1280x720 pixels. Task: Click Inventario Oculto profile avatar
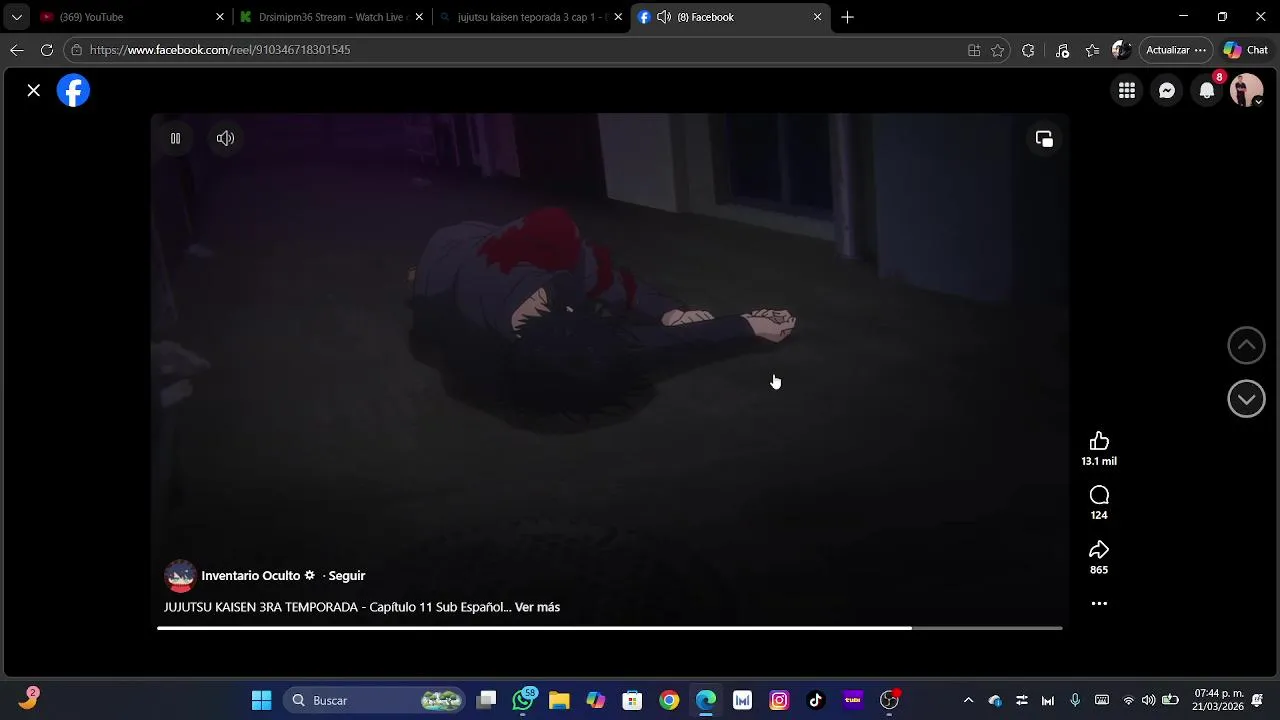(x=180, y=576)
